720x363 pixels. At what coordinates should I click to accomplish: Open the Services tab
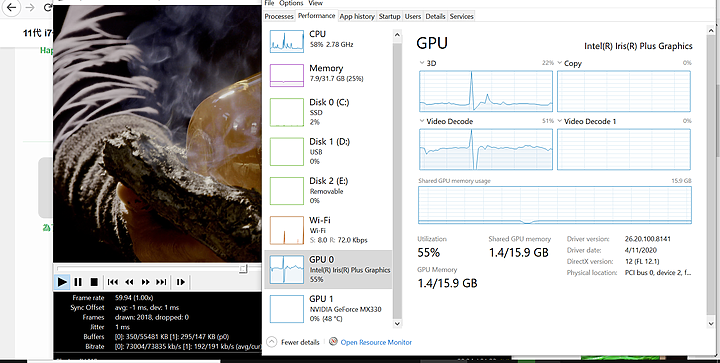(461, 16)
